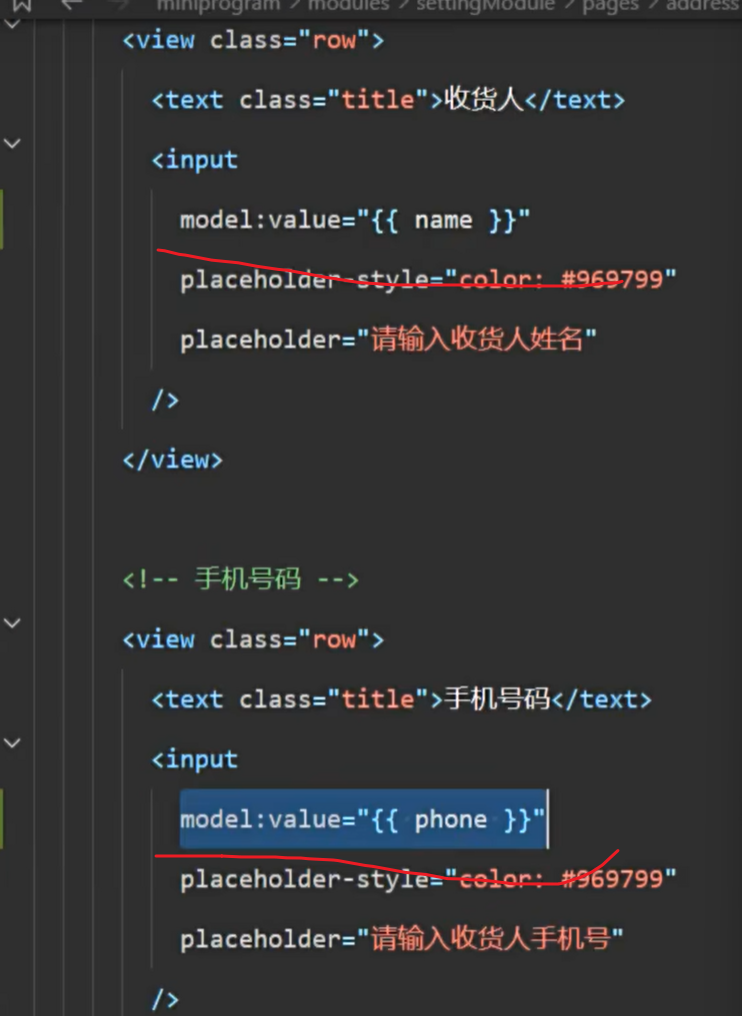Click the highlighted model:value phone line
The height and width of the screenshot is (1016, 742).
362,820
